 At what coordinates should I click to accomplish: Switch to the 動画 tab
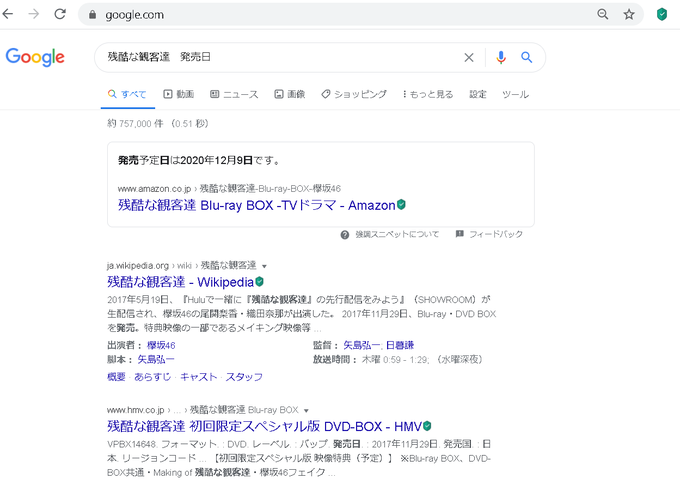(179, 94)
